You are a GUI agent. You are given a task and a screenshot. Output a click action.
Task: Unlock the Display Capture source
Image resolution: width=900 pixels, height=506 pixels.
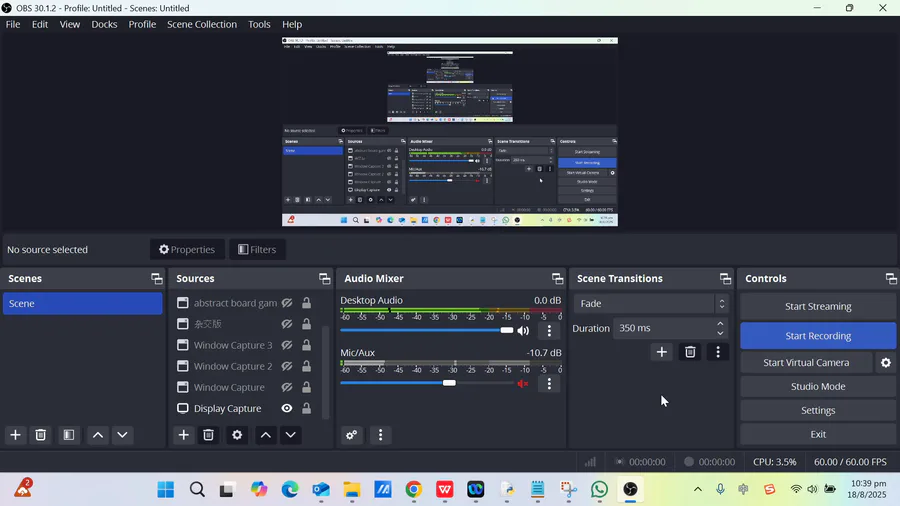pos(307,408)
